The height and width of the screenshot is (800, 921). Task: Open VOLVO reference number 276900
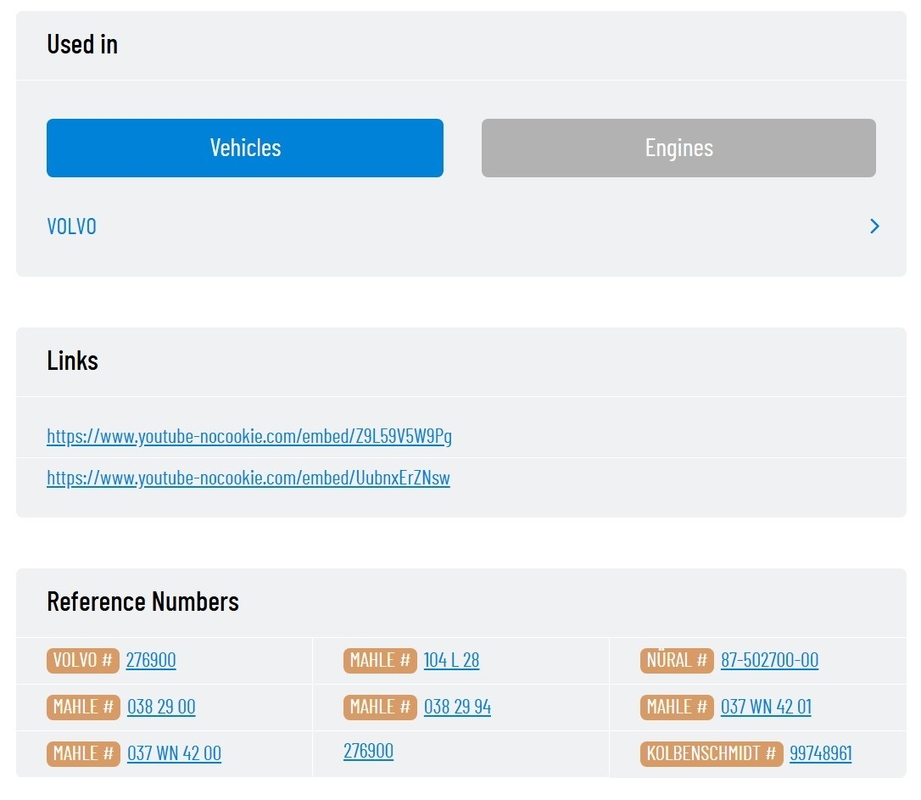(x=151, y=660)
